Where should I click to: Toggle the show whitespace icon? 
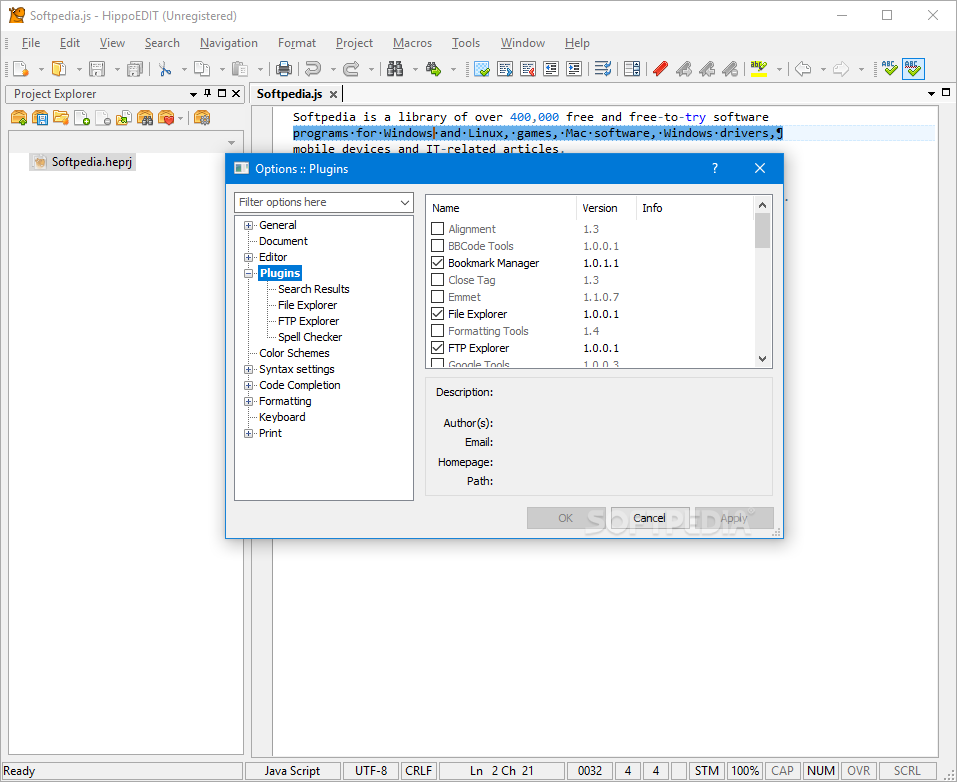[482, 68]
